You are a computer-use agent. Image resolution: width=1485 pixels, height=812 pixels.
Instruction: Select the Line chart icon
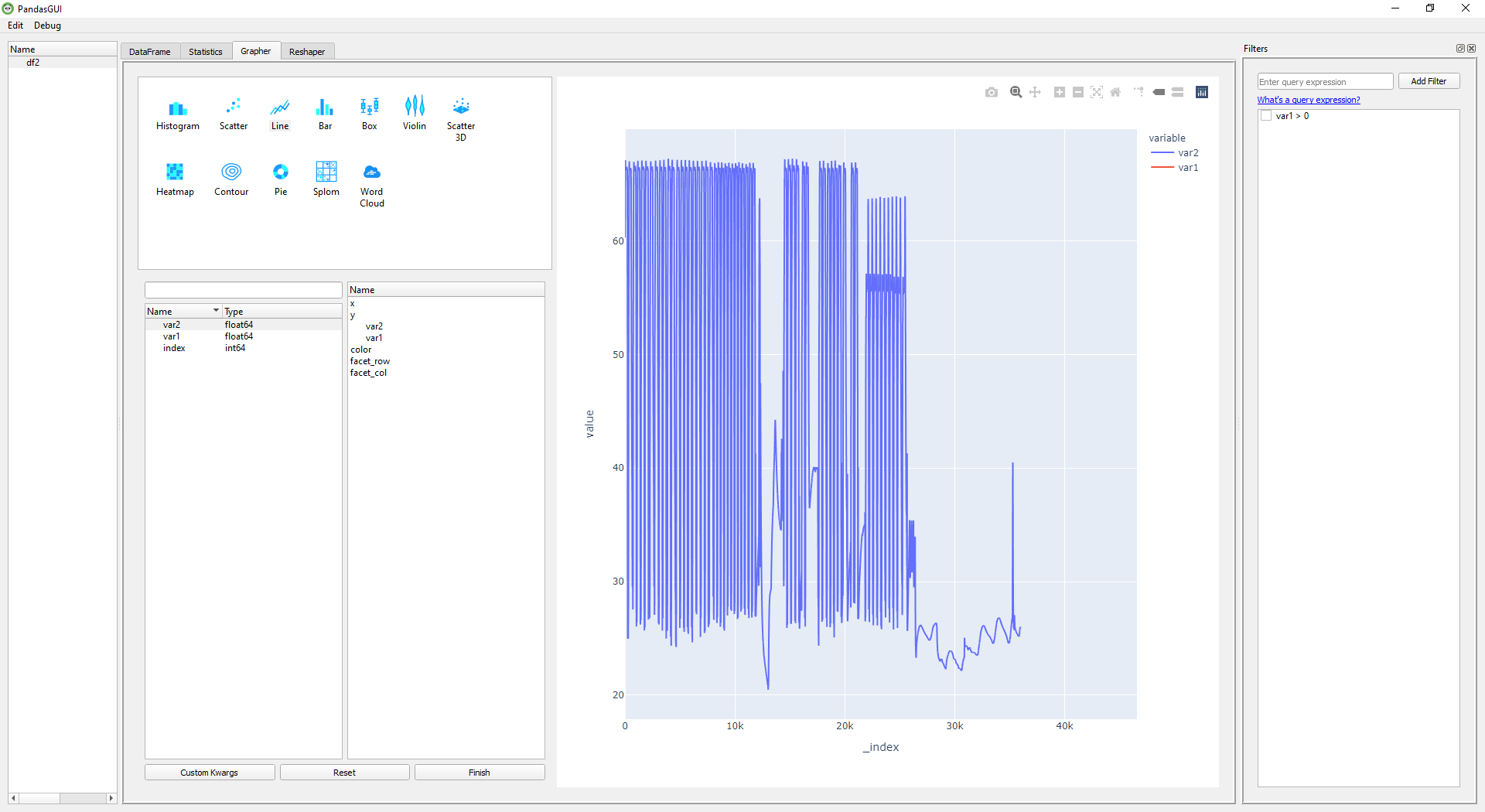280,114
